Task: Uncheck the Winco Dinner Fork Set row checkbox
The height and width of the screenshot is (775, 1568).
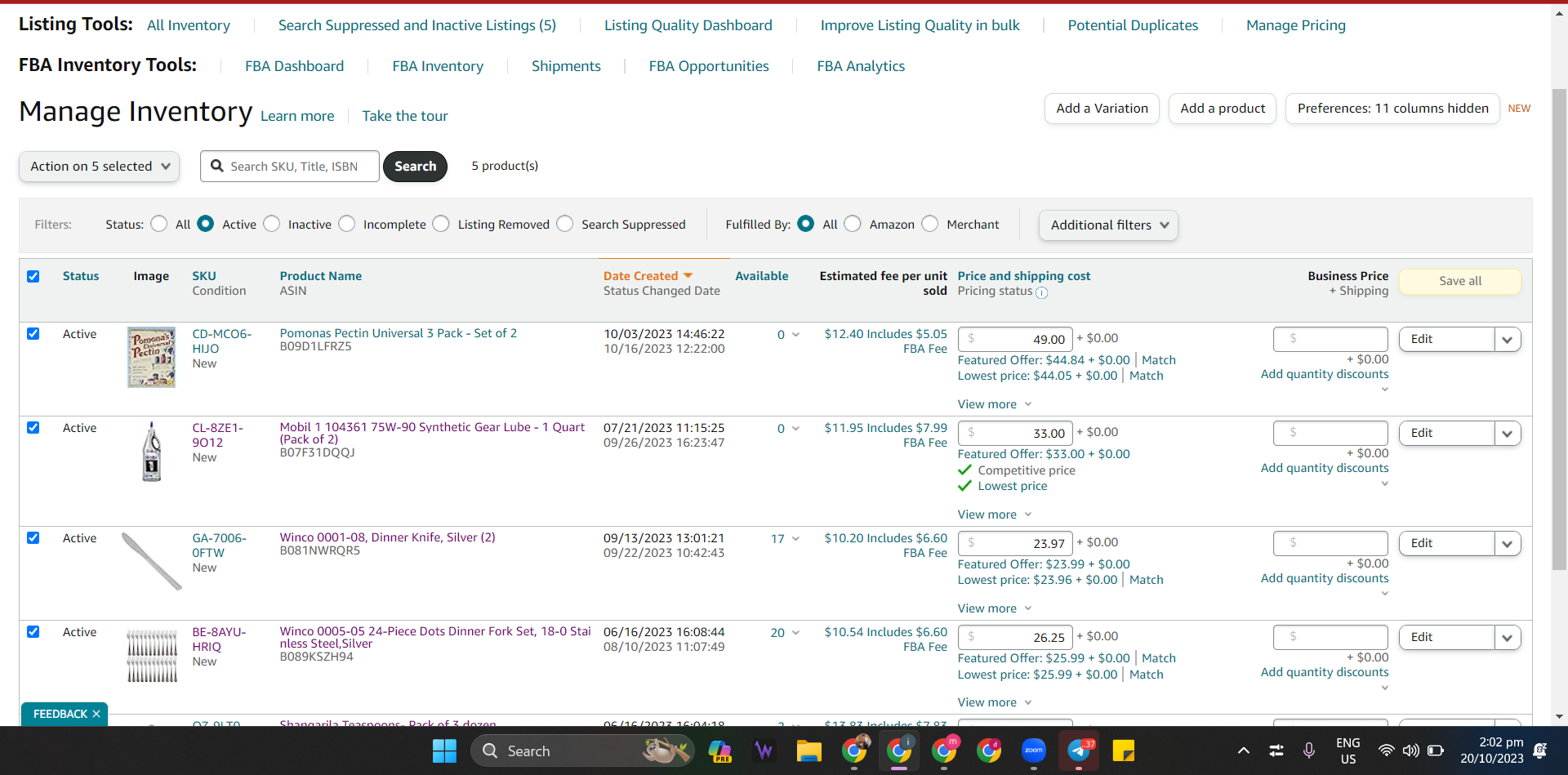Action: click(x=33, y=631)
